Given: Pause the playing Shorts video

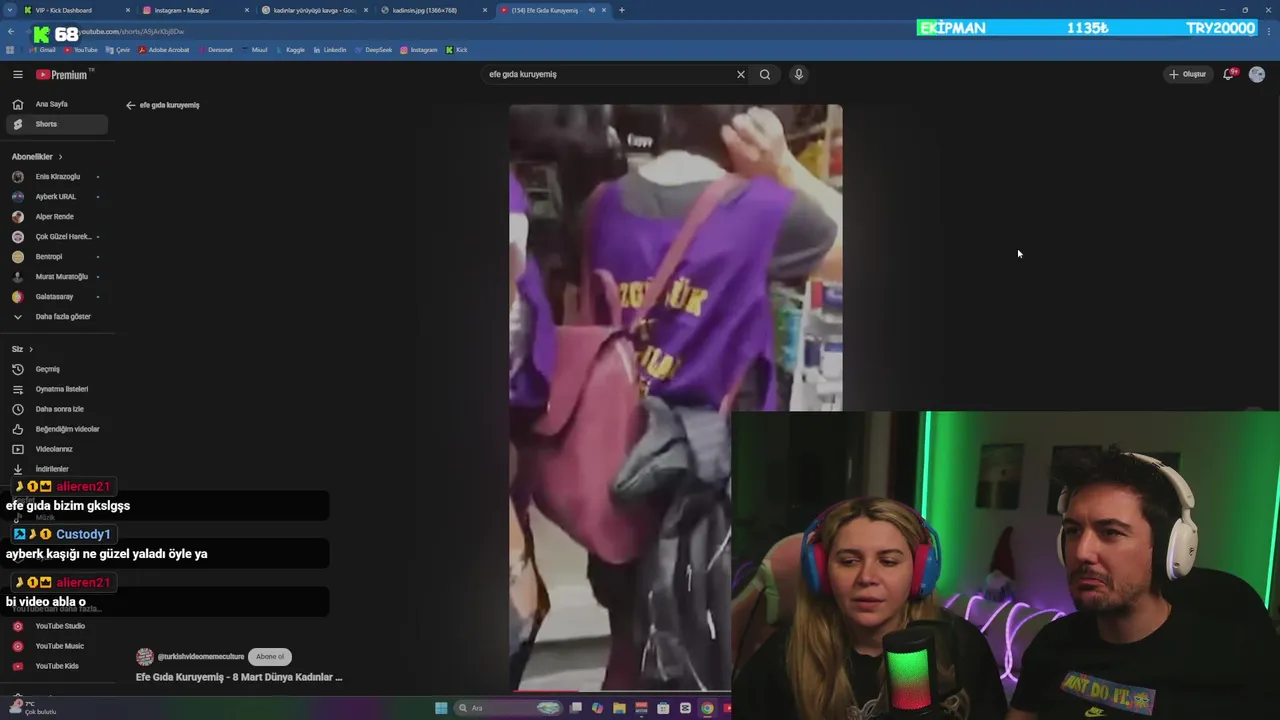Looking at the screenshot, I should [x=675, y=397].
